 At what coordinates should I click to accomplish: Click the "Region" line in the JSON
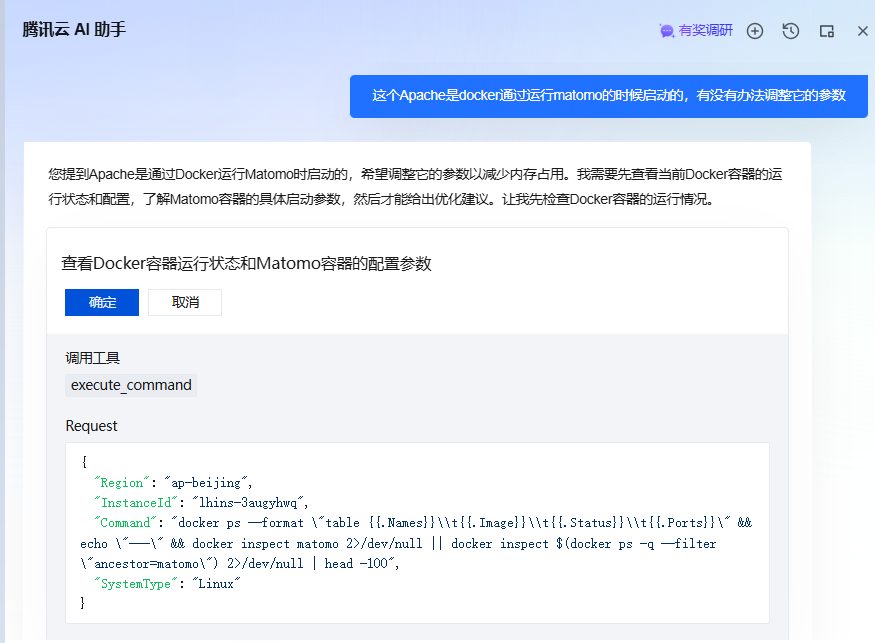coord(173,482)
